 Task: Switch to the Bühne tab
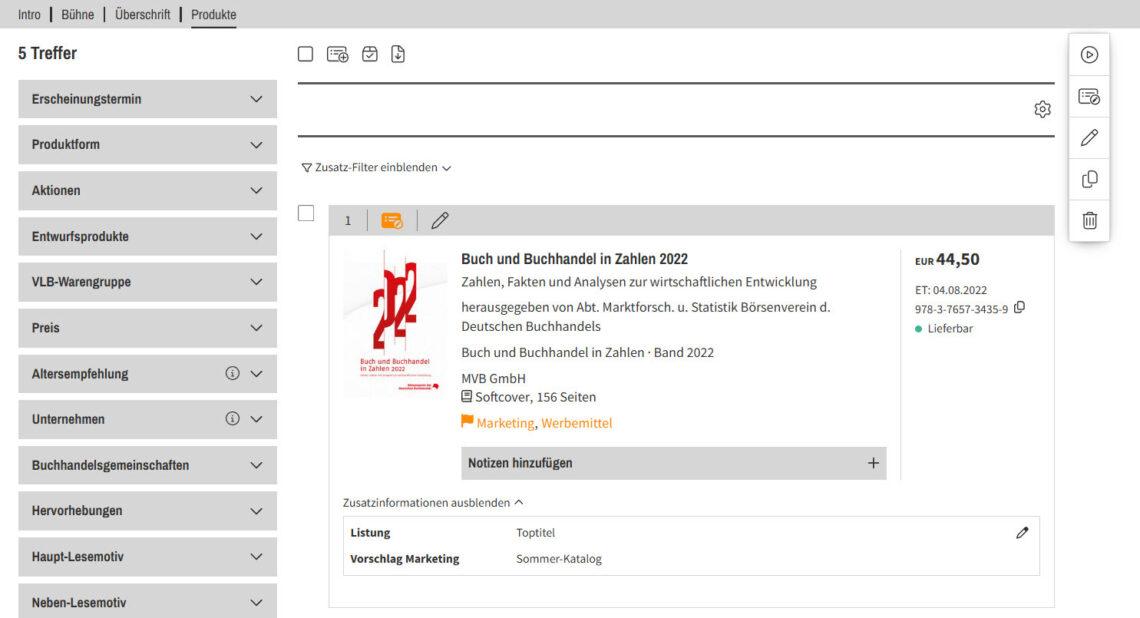[77, 14]
